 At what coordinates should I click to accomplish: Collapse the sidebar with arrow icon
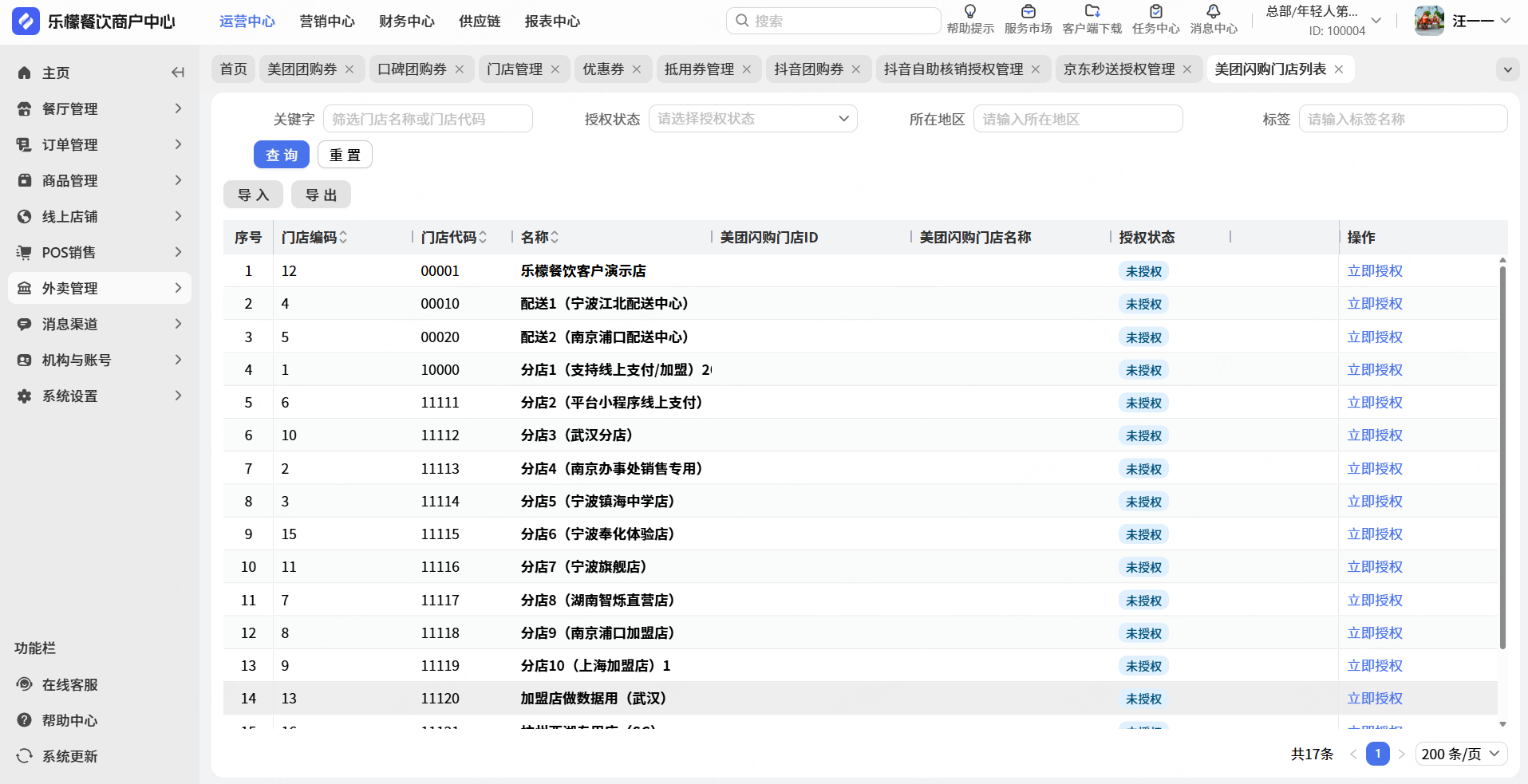pos(178,73)
